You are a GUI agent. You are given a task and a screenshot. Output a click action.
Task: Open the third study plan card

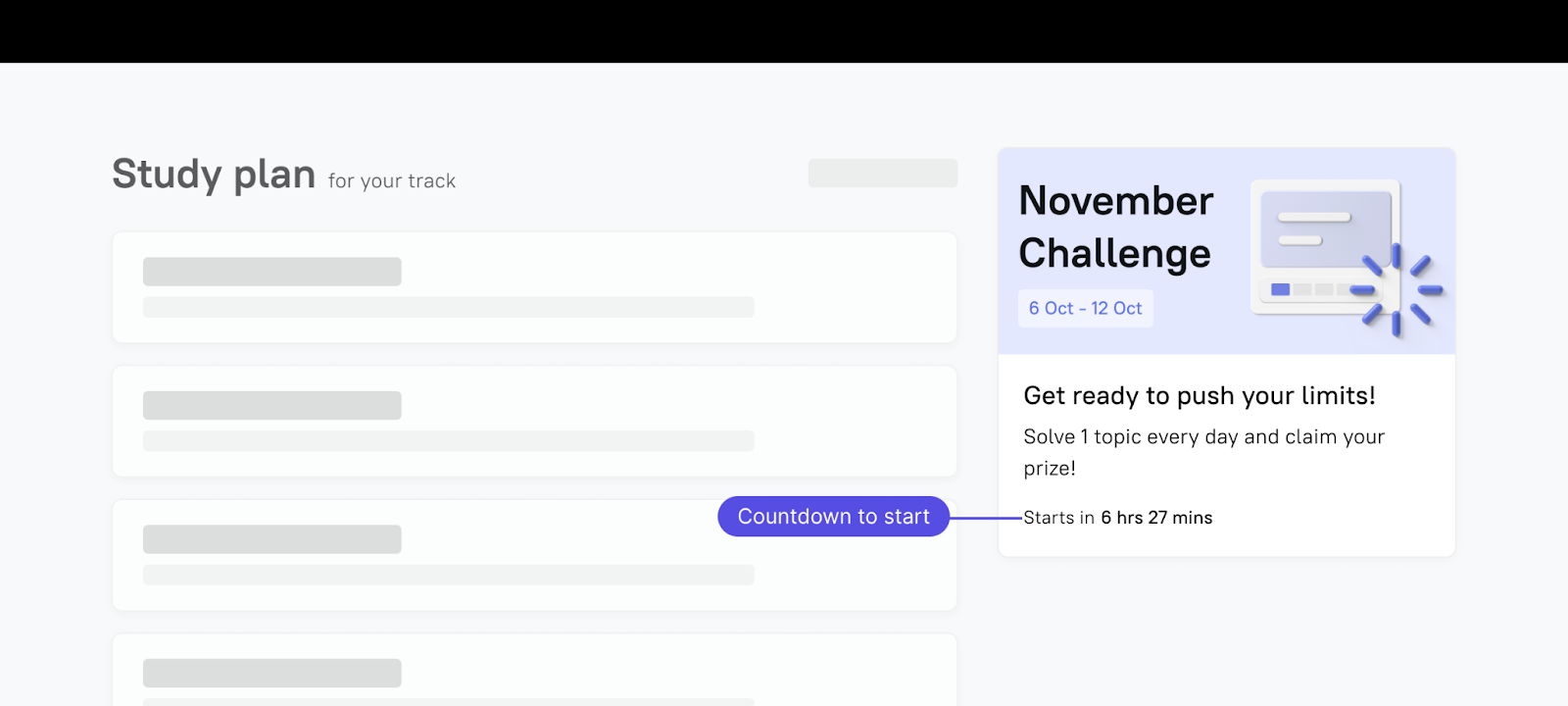pos(534,555)
